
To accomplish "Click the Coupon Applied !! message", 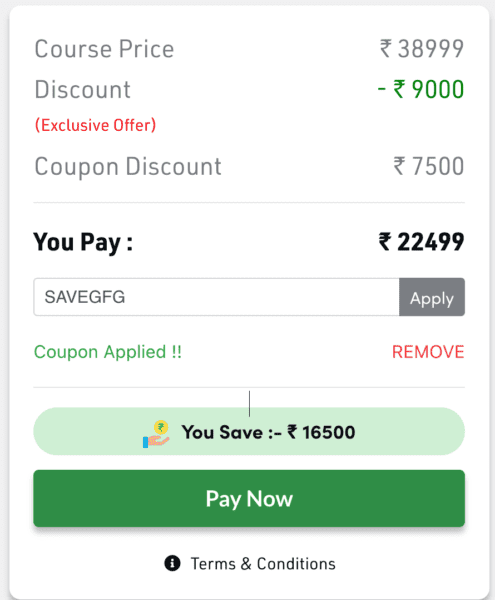I will 108,352.
